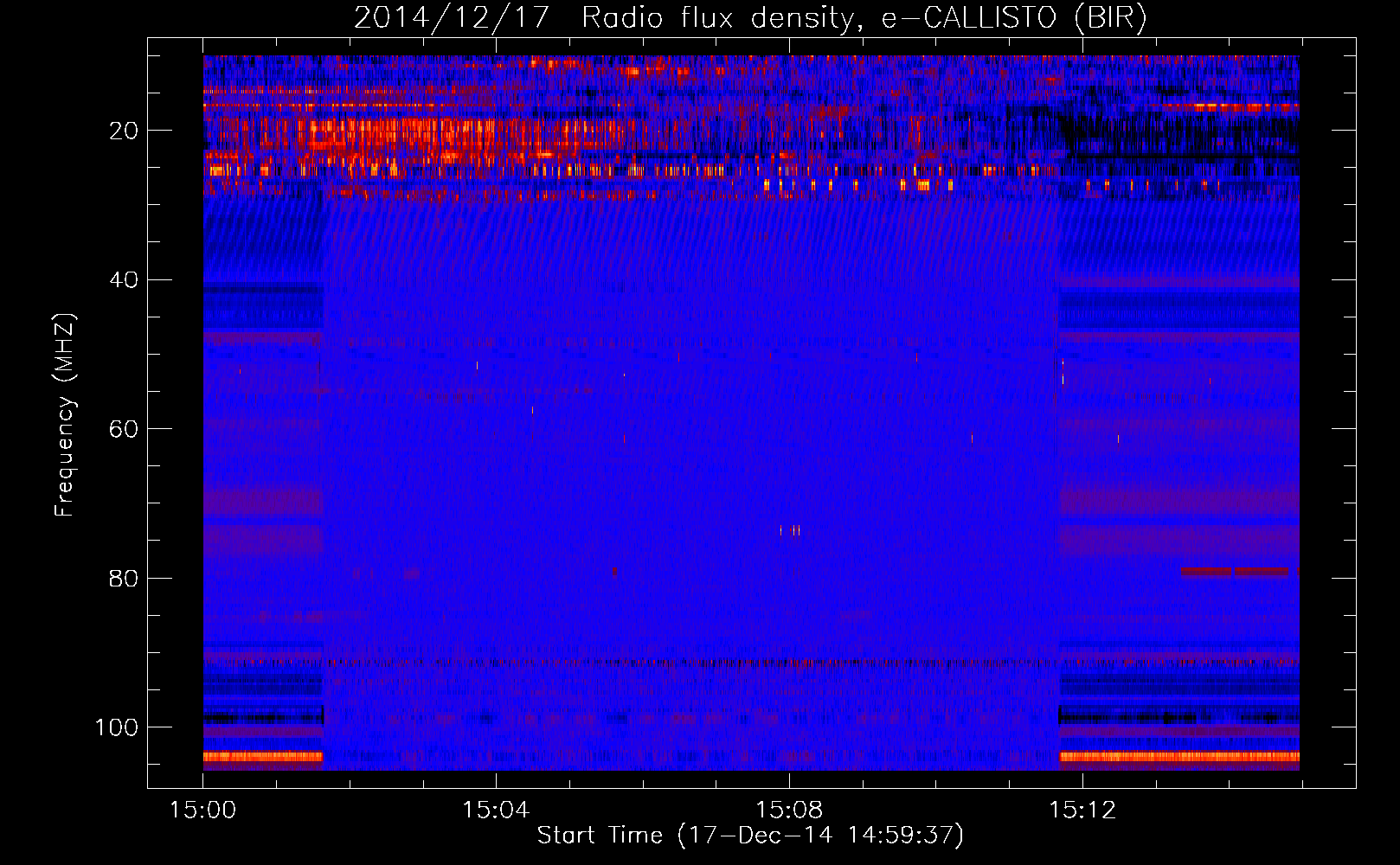The height and width of the screenshot is (865, 1400).
Task: Click the 15:12 time tick label
Action: point(1082,810)
